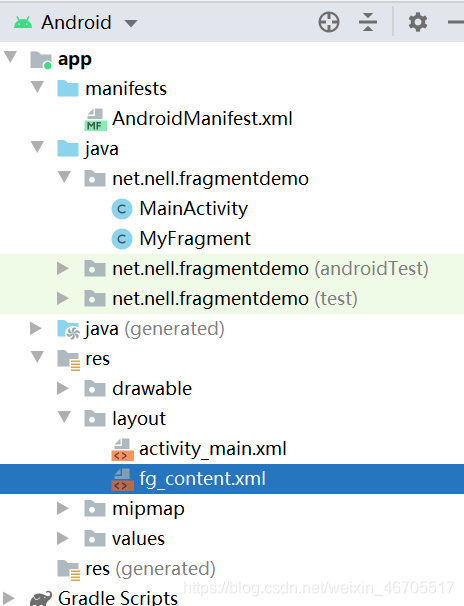This screenshot has width=464, height=606.
Task: Open the Android project view dropdown
Action: 131,23
